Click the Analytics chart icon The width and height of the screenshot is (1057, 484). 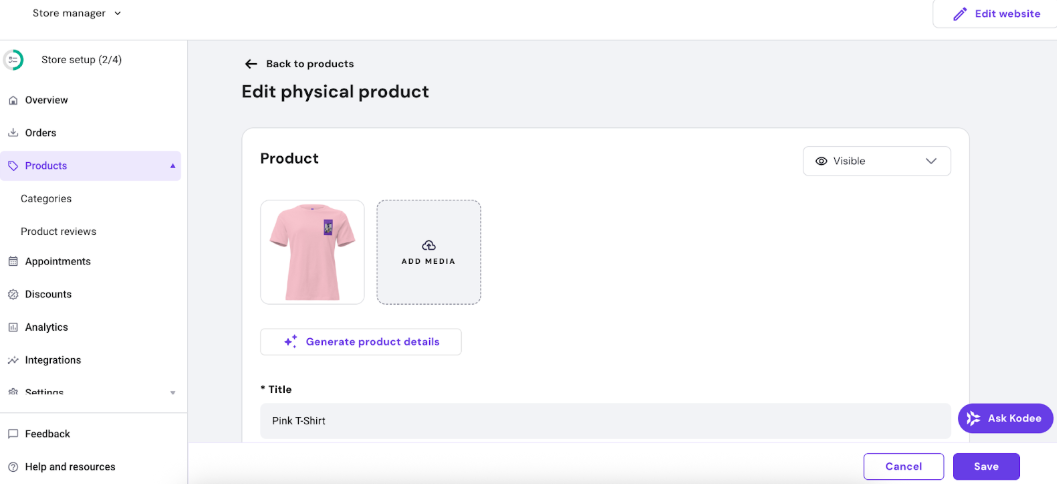13,327
